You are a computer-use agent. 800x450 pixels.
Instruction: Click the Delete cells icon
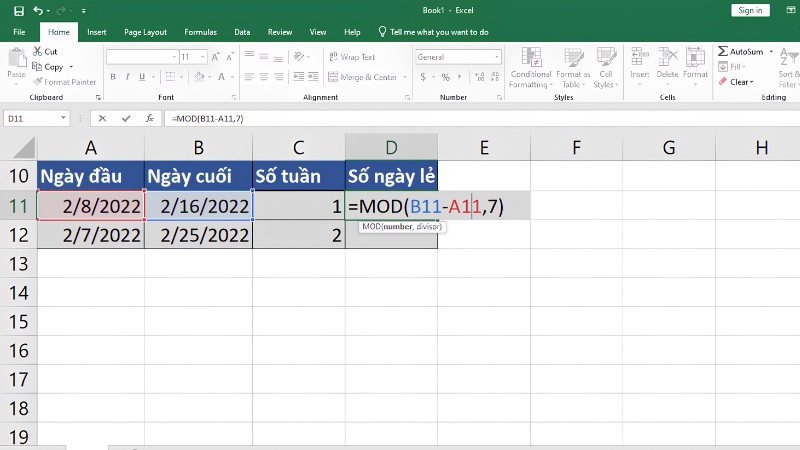(x=667, y=57)
